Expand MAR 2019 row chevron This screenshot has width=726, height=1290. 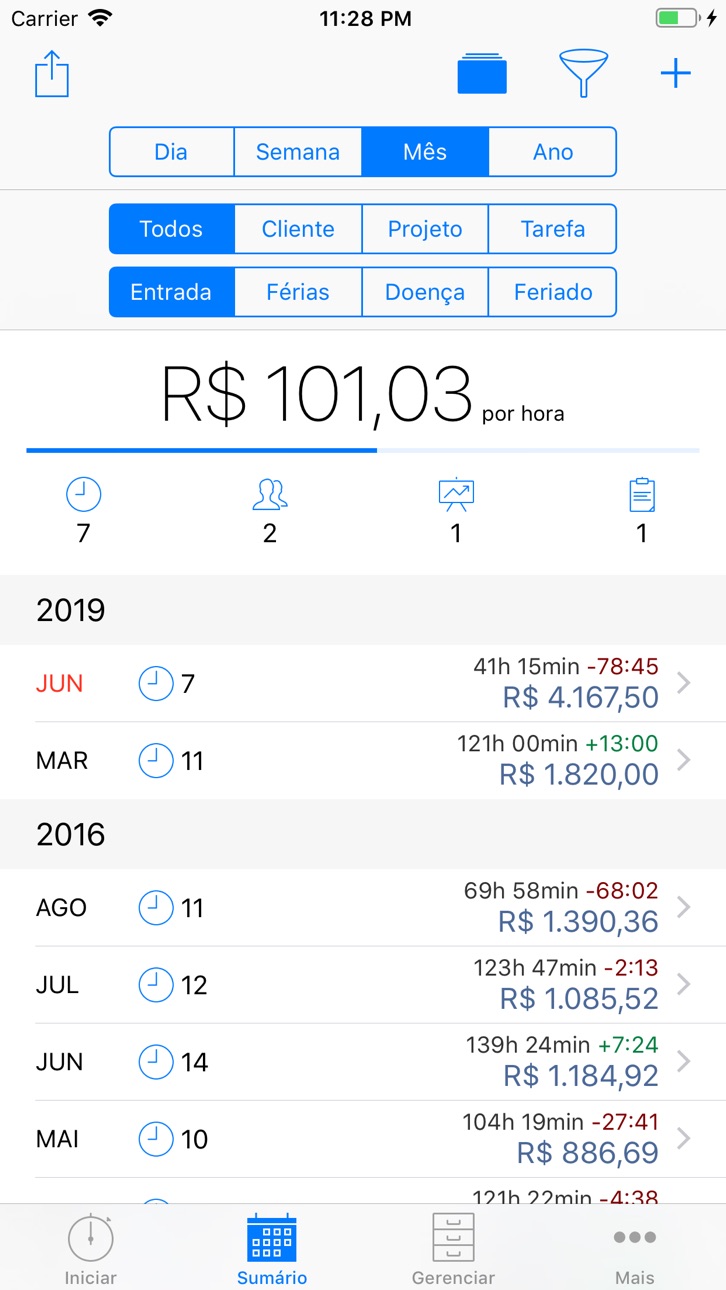[684, 760]
